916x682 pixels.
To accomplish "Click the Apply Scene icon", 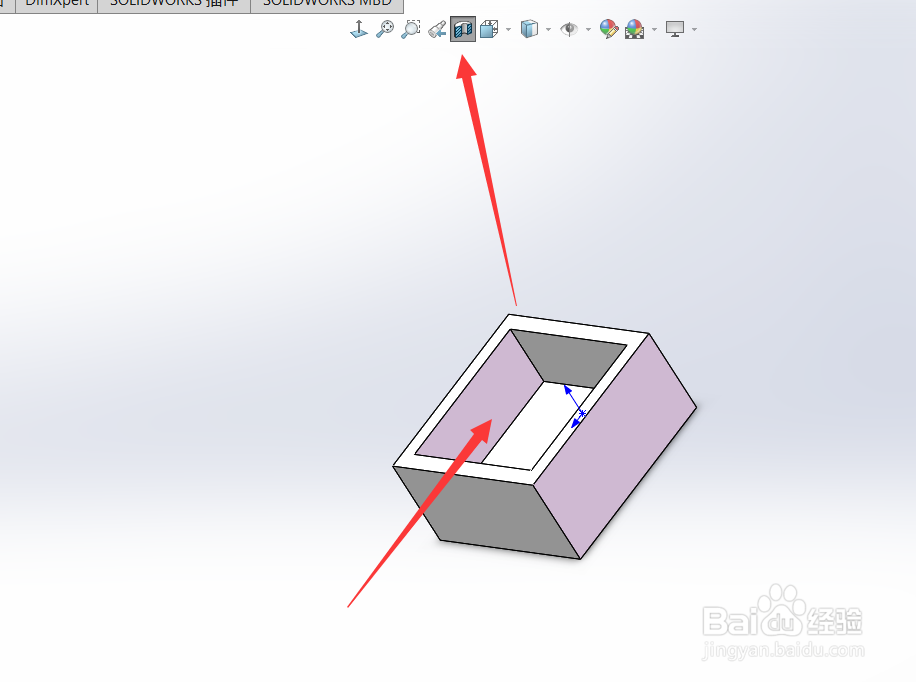I will 634,29.
